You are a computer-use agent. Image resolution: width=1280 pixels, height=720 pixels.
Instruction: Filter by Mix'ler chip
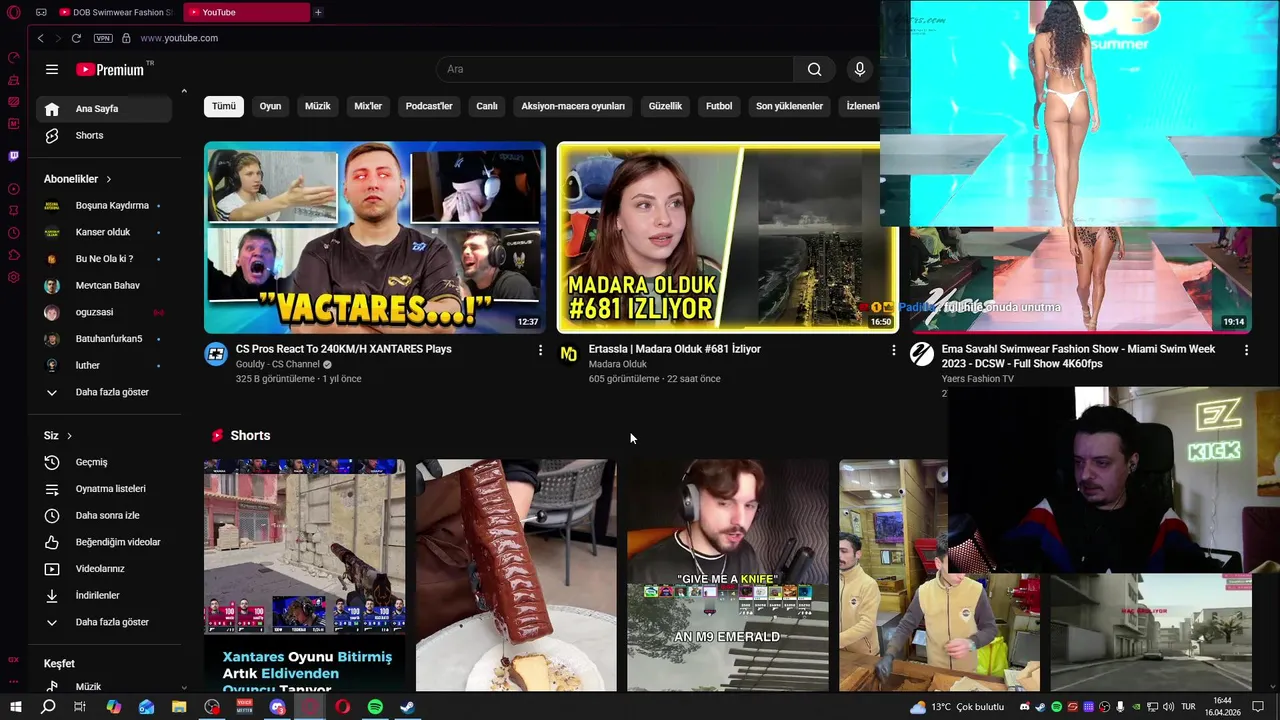click(x=368, y=106)
